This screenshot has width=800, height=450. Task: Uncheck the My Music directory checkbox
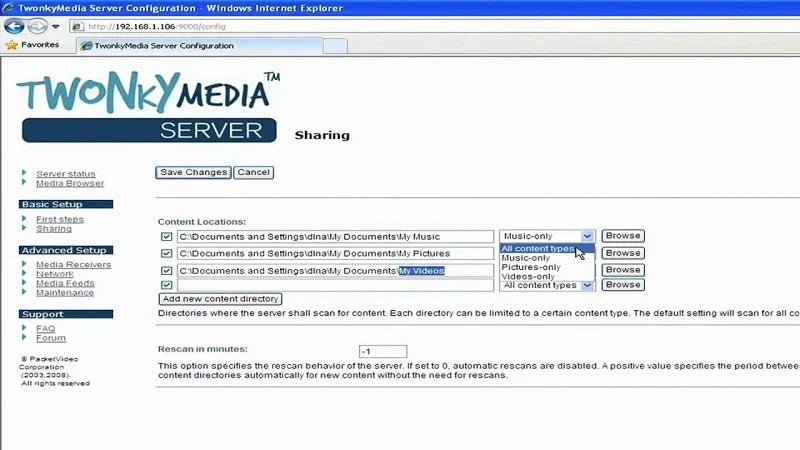(166, 236)
